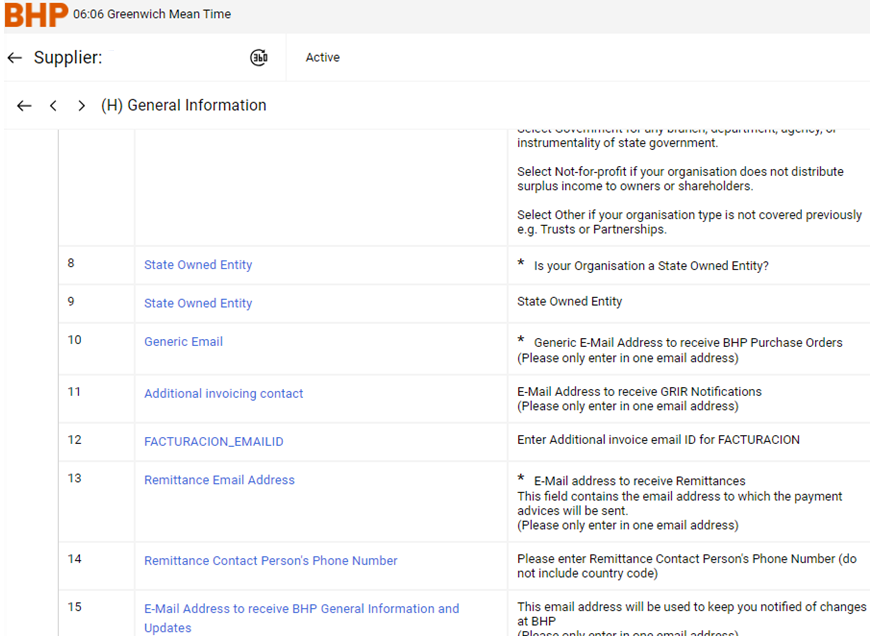This screenshot has width=884, height=636.
Task: Open the 360 view icon
Action: pyautogui.click(x=259, y=58)
